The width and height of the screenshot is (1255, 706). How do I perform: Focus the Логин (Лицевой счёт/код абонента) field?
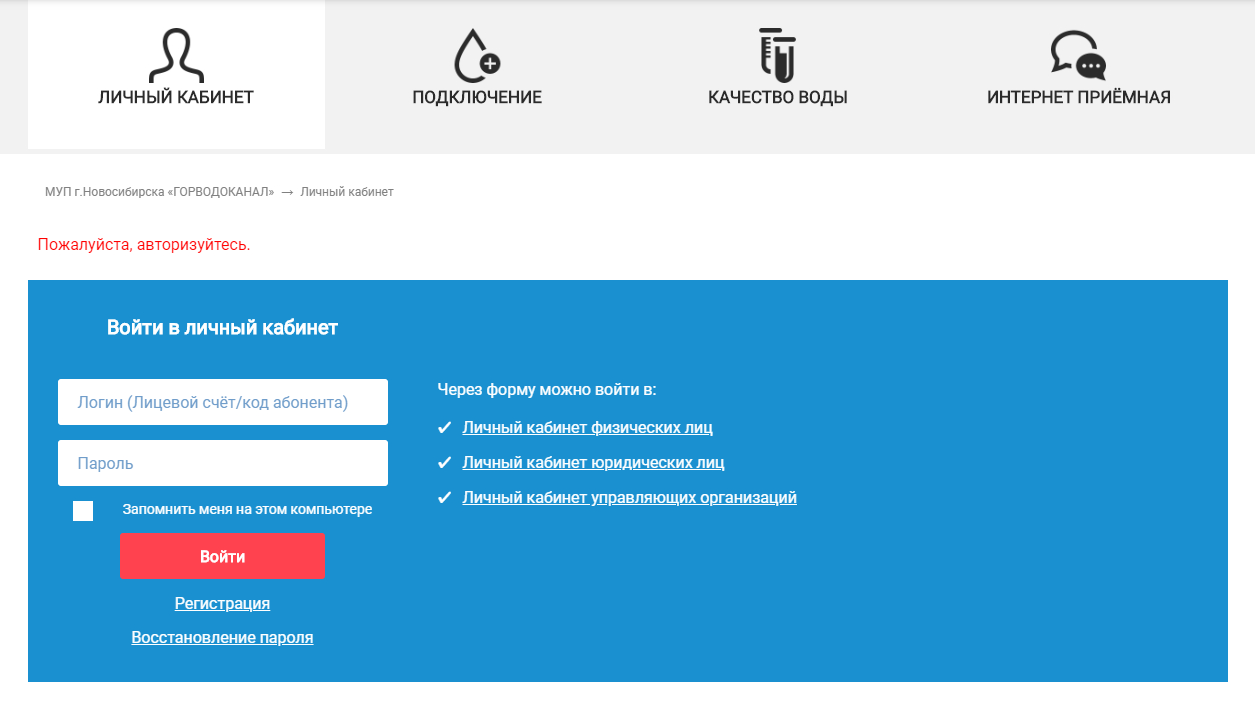tap(223, 402)
